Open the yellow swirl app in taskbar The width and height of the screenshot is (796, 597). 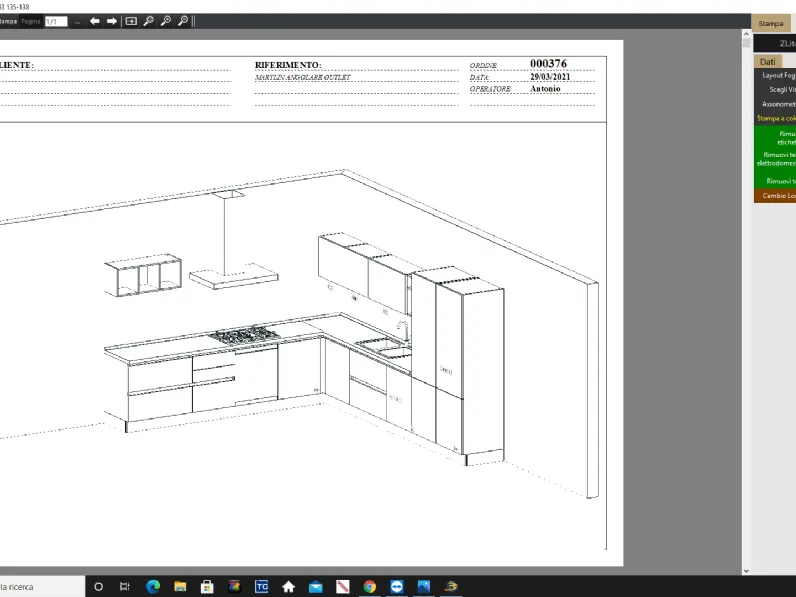pyautogui.click(x=451, y=587)
